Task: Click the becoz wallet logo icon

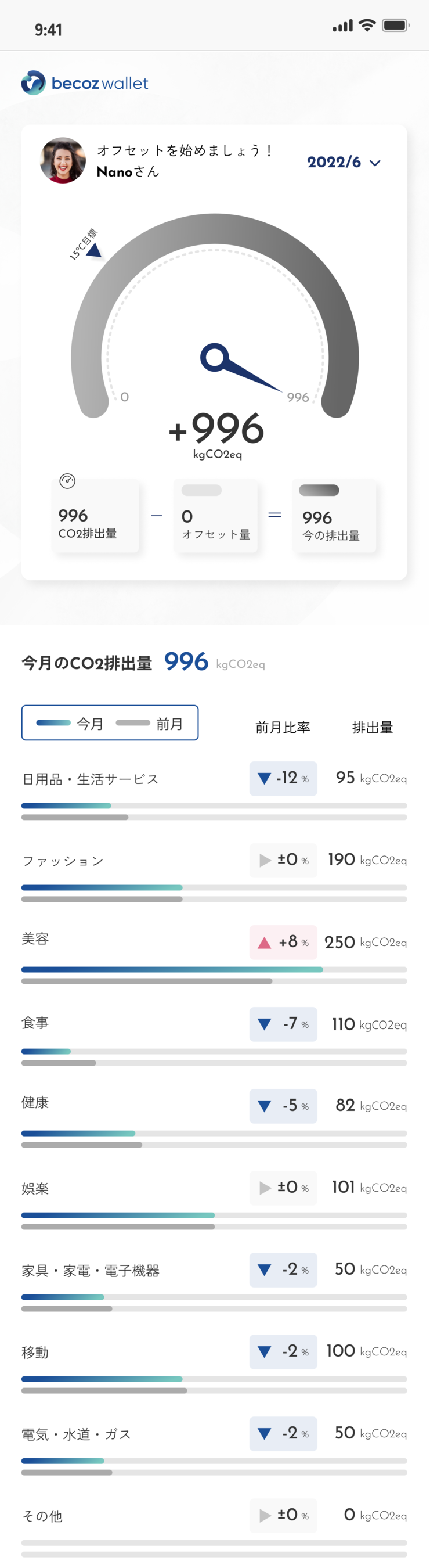Action: (x=33, y=83)
